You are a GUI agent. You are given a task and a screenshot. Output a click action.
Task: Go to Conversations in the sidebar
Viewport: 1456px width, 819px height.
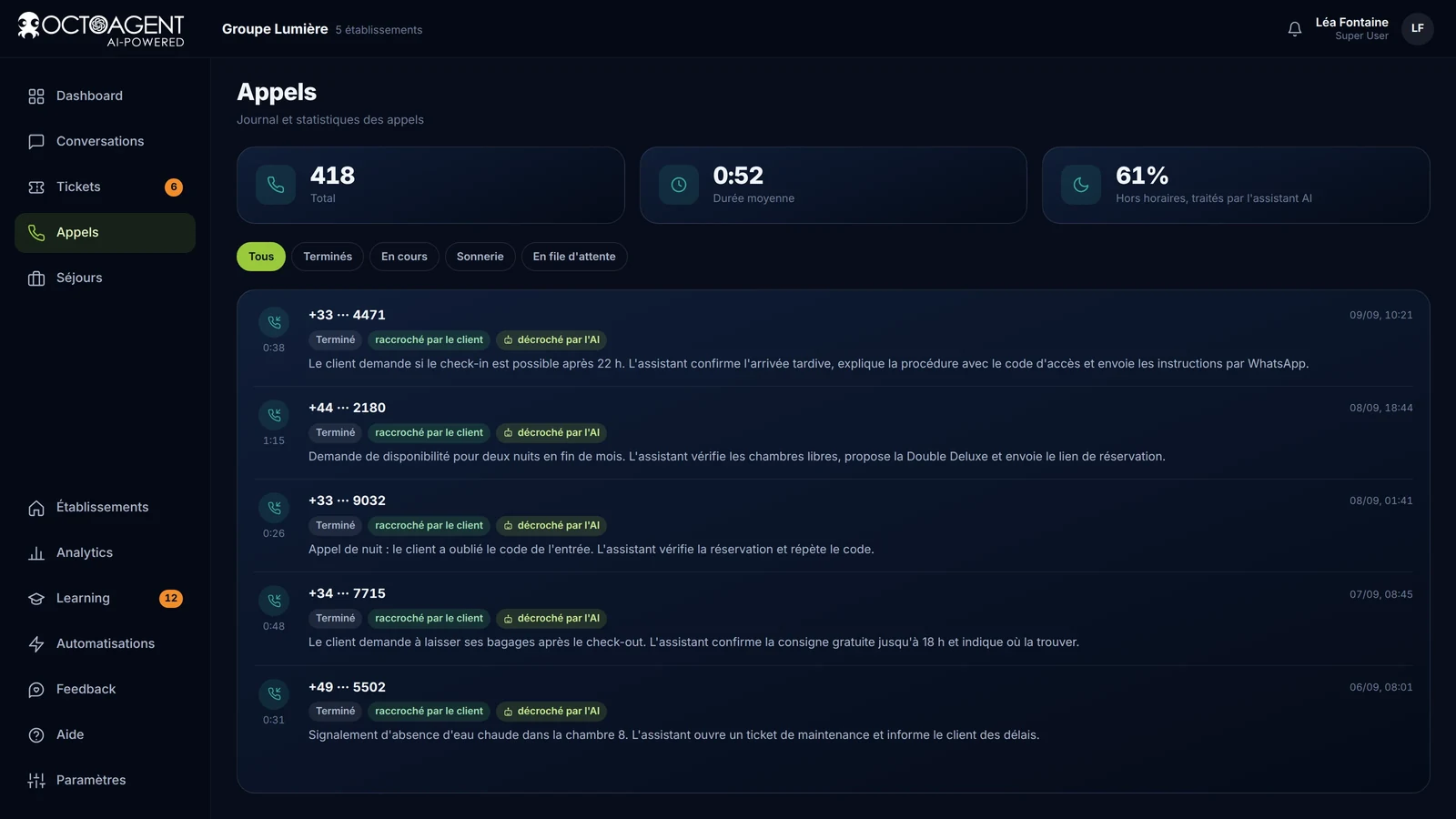pos(105,142)
